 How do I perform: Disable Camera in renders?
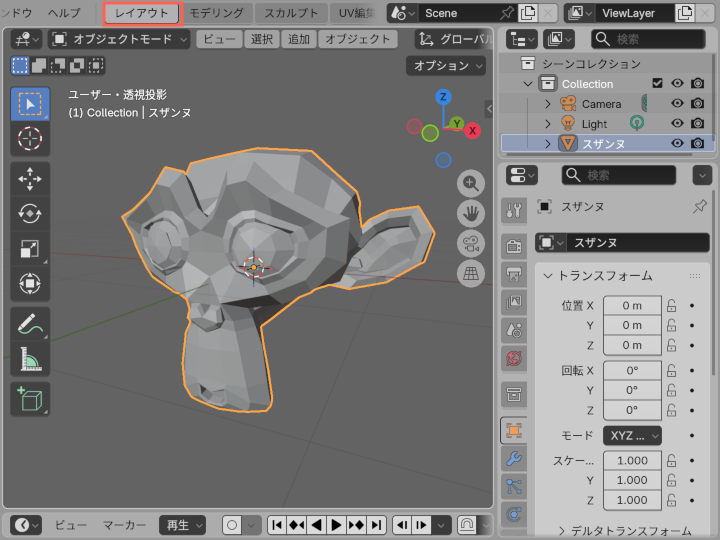click(x=698, y=103)
